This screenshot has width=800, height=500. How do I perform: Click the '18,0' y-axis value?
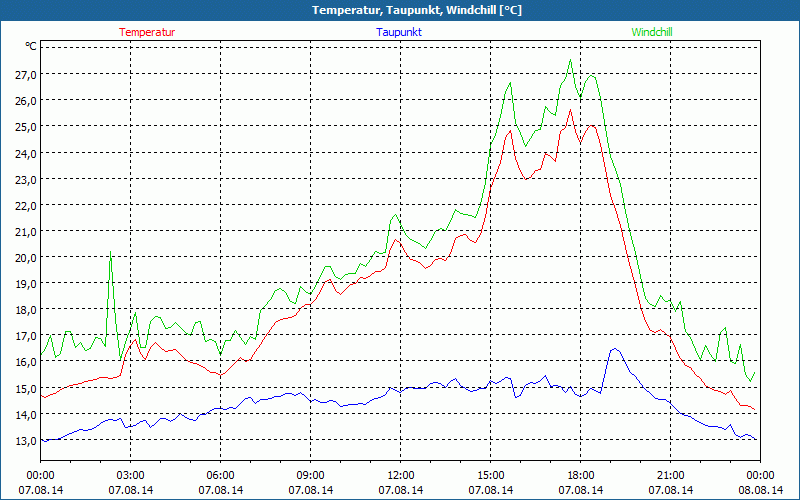tap(26, 310)
